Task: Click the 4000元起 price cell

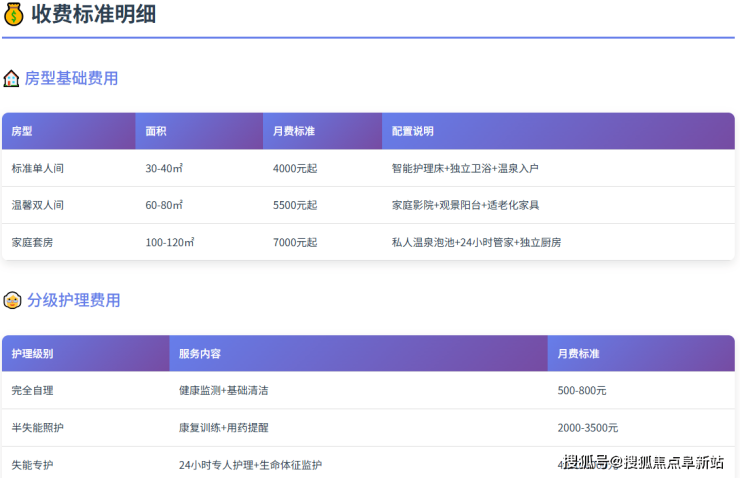Action: [295, 168]
